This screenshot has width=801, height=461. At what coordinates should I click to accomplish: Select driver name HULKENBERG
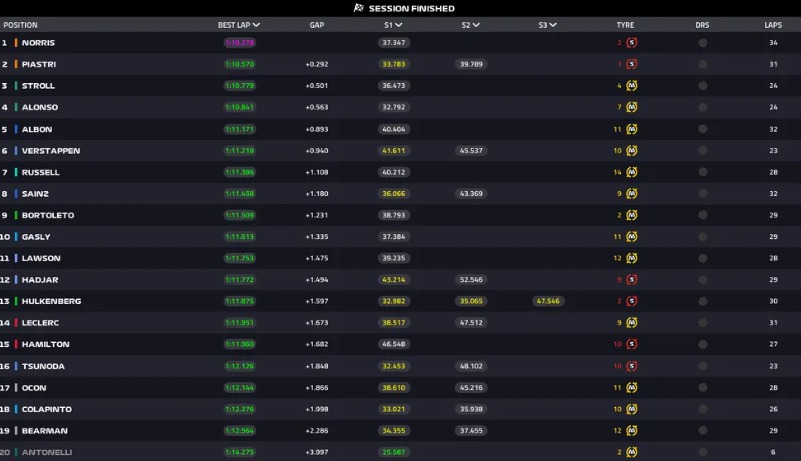[51, 301]
